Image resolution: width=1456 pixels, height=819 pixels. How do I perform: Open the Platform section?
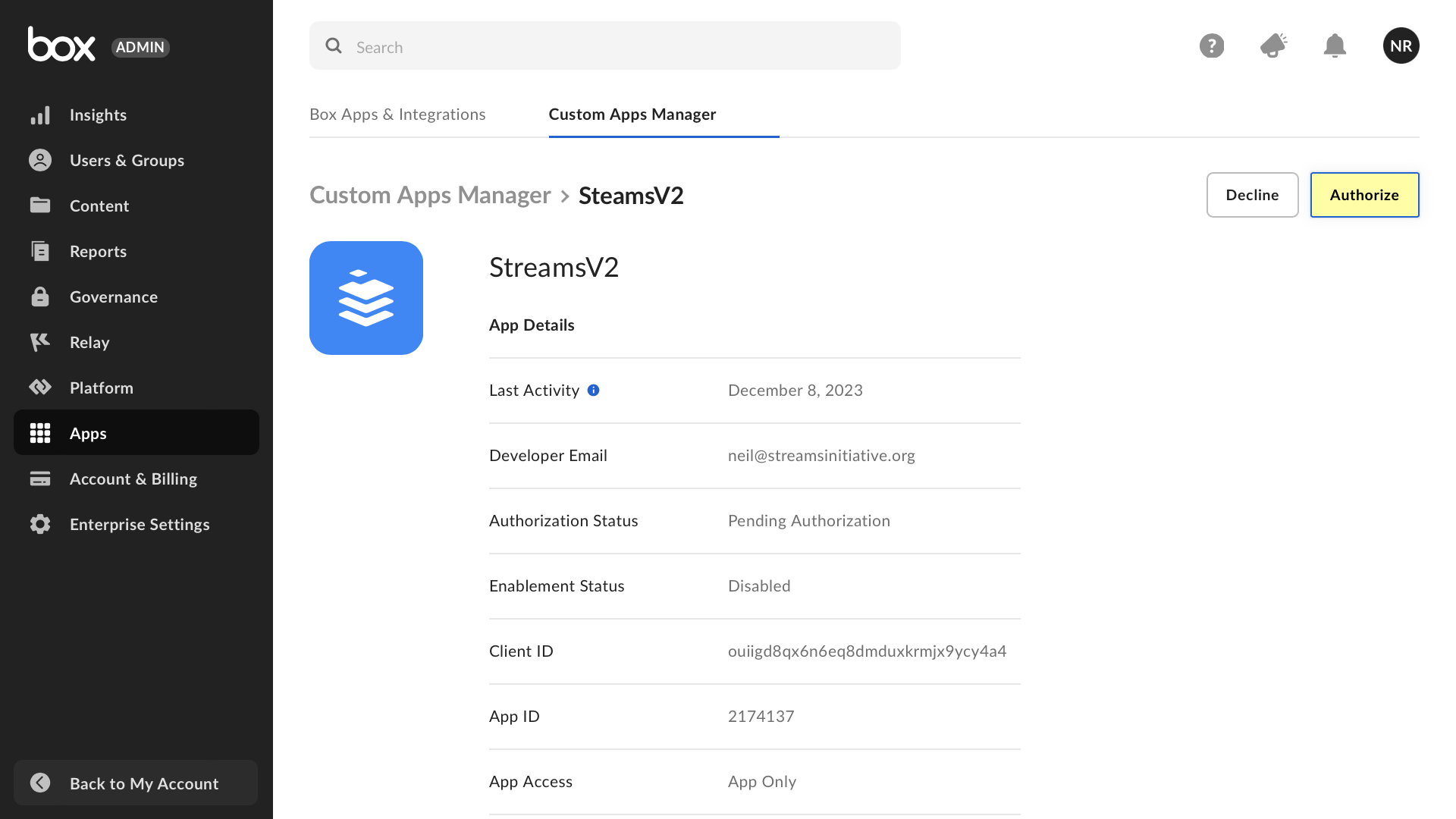pyautogui.click(x=136, y=388)
